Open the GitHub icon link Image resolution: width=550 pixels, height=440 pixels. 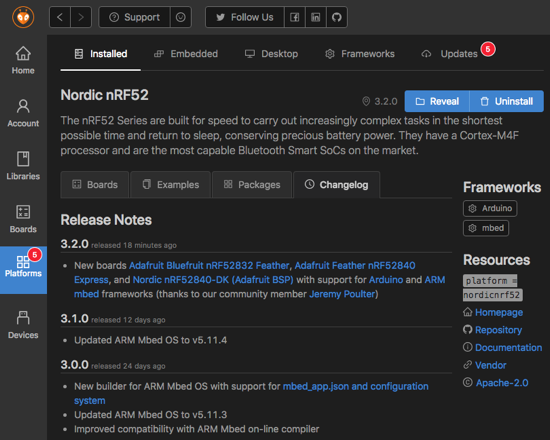[x=337, y=17]
